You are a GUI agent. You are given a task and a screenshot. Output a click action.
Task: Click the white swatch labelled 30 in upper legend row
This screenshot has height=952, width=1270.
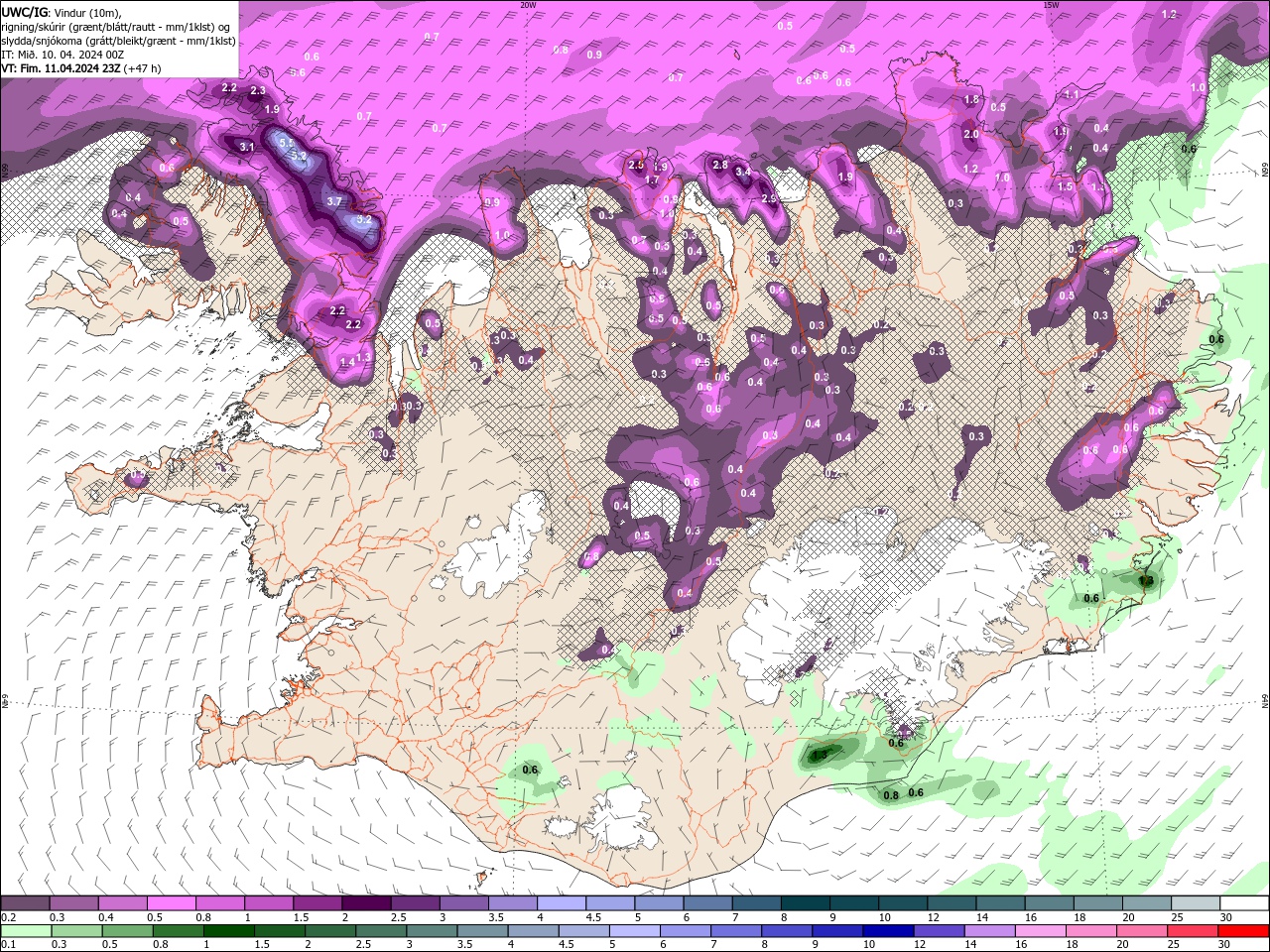point(1244,903)
